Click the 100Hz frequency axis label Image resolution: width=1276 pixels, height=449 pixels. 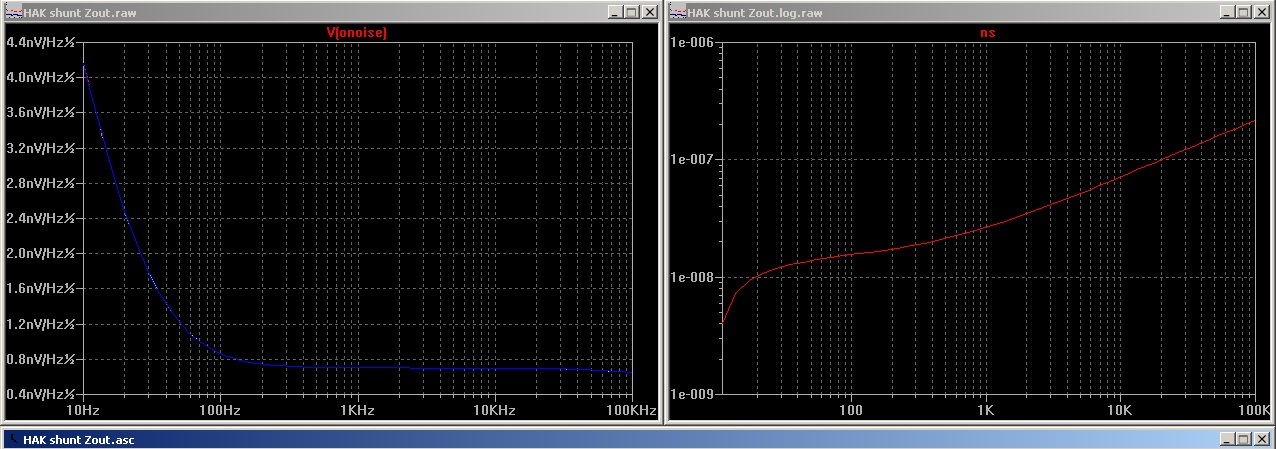point(221,411)
